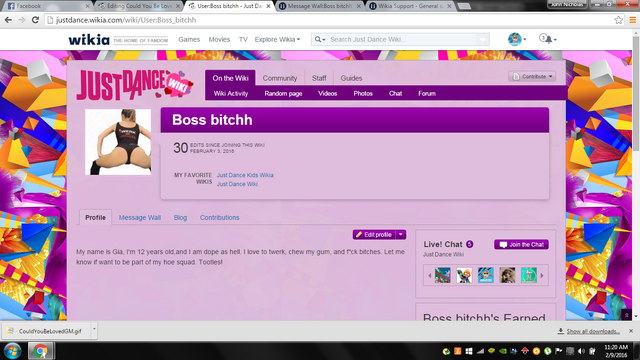
Task: Open the notifications bell menu
Action: point(548,39)
